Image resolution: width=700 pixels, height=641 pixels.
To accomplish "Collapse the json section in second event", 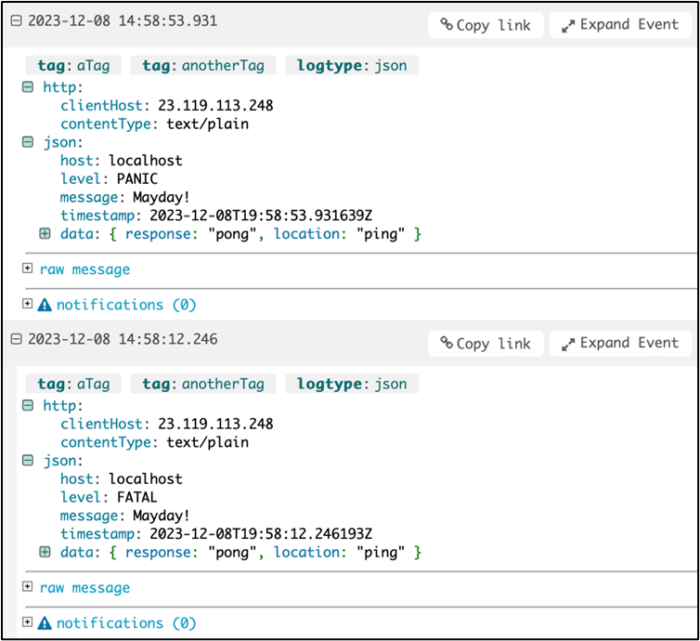I will 28,461.
